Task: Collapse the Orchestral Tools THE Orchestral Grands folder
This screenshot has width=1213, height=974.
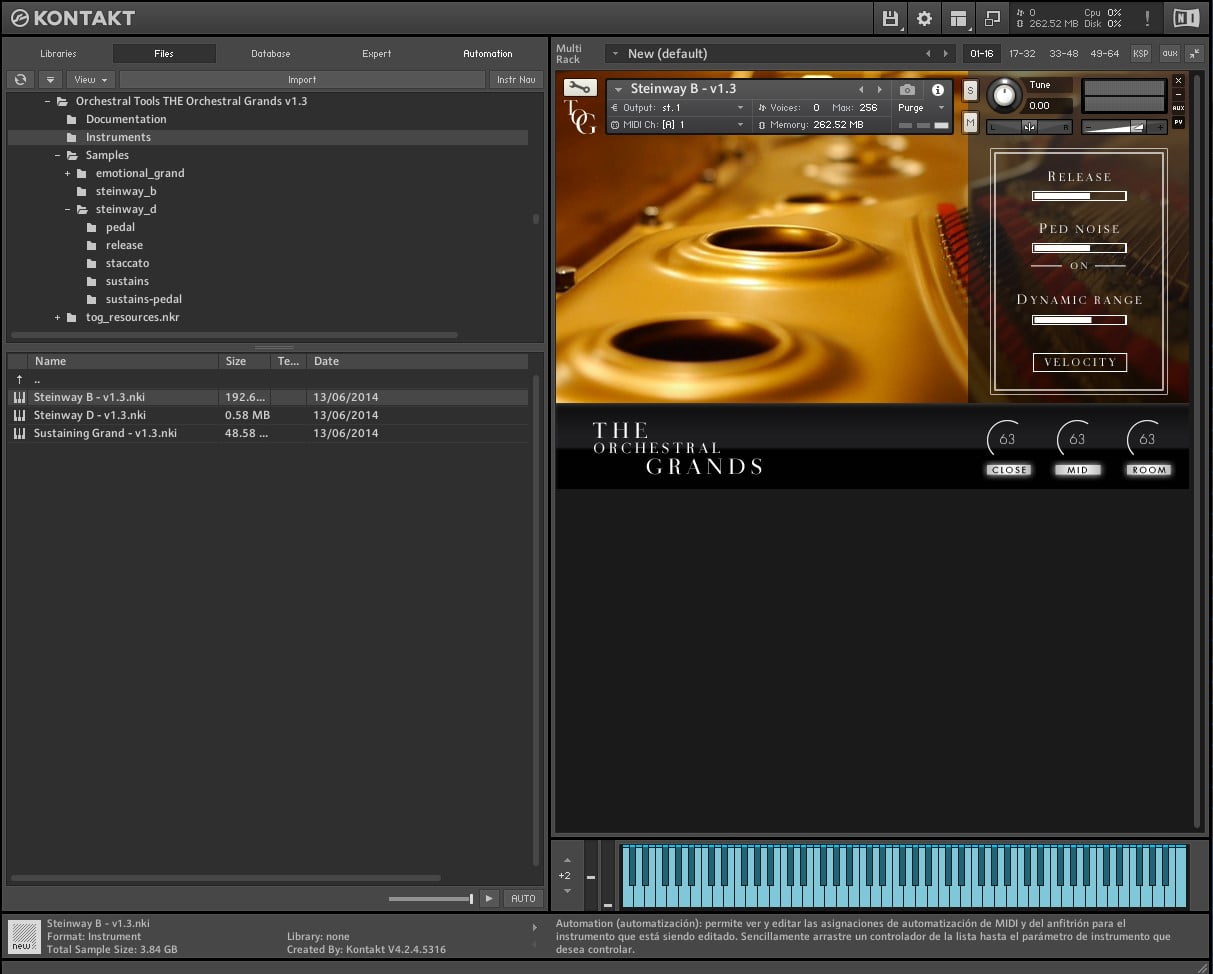Action: (x=47, y=101)
